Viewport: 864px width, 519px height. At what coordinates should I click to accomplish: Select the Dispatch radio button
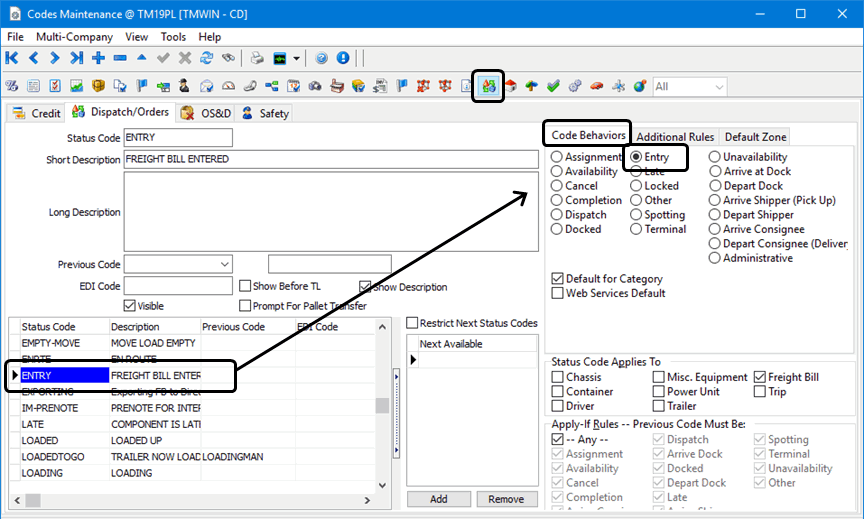coord(557,215)
